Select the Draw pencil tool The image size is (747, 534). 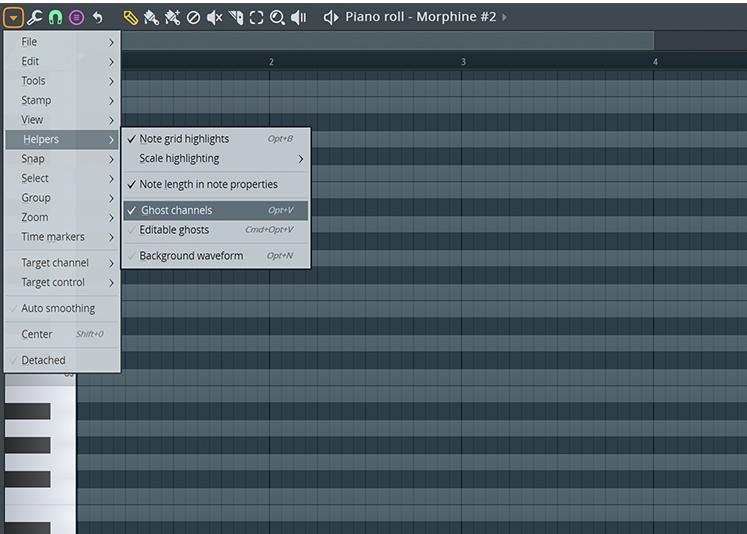coord(130,17)
